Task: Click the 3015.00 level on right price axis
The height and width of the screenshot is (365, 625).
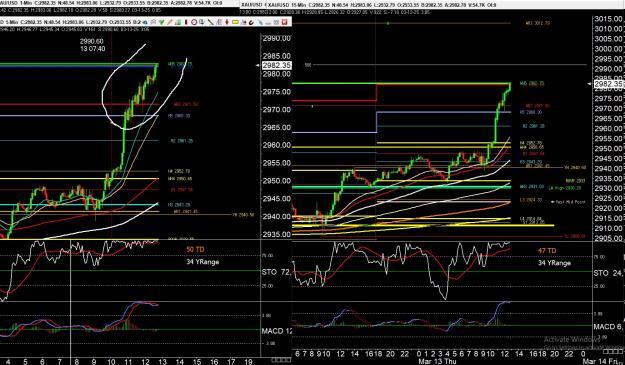Action: click(x=608, y=19)
